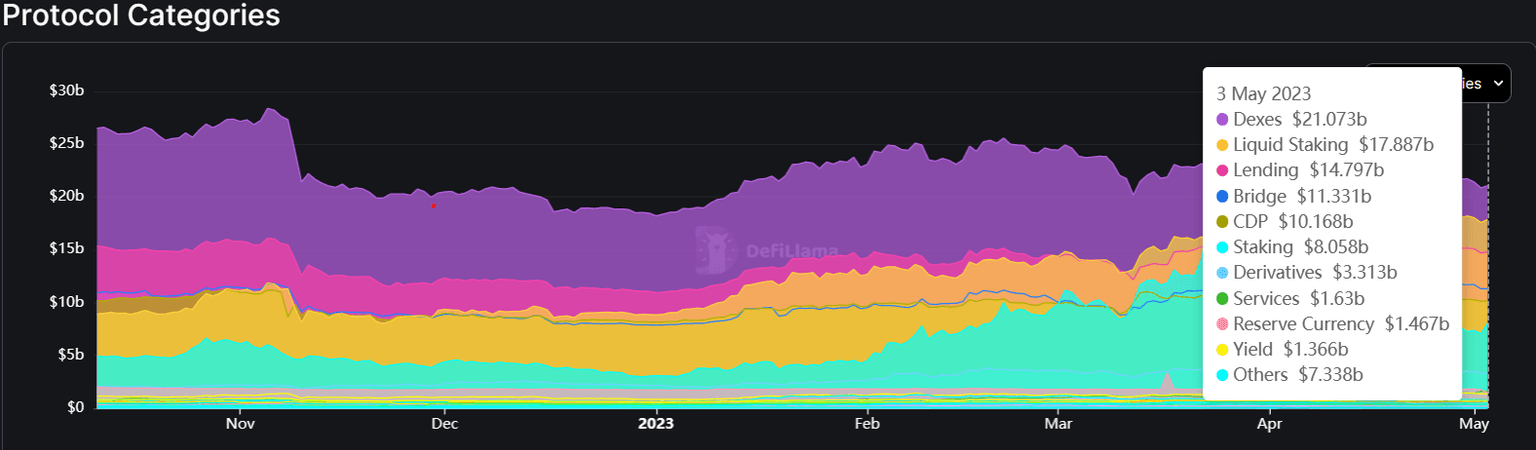Screen dimensions: 1536x450
Task: Open the categories dropdown chevron
Action: click(1497, 84)
